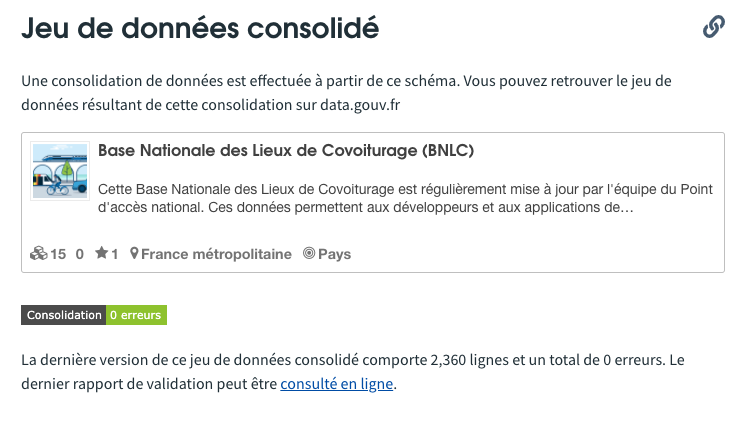Click the "data.gouv.fr" mention in the intro paragraph

[360, 105]
